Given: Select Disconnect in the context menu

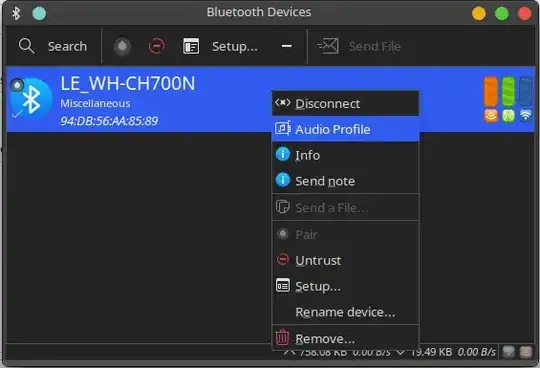Looking at the screenshot, I should 345,104.
